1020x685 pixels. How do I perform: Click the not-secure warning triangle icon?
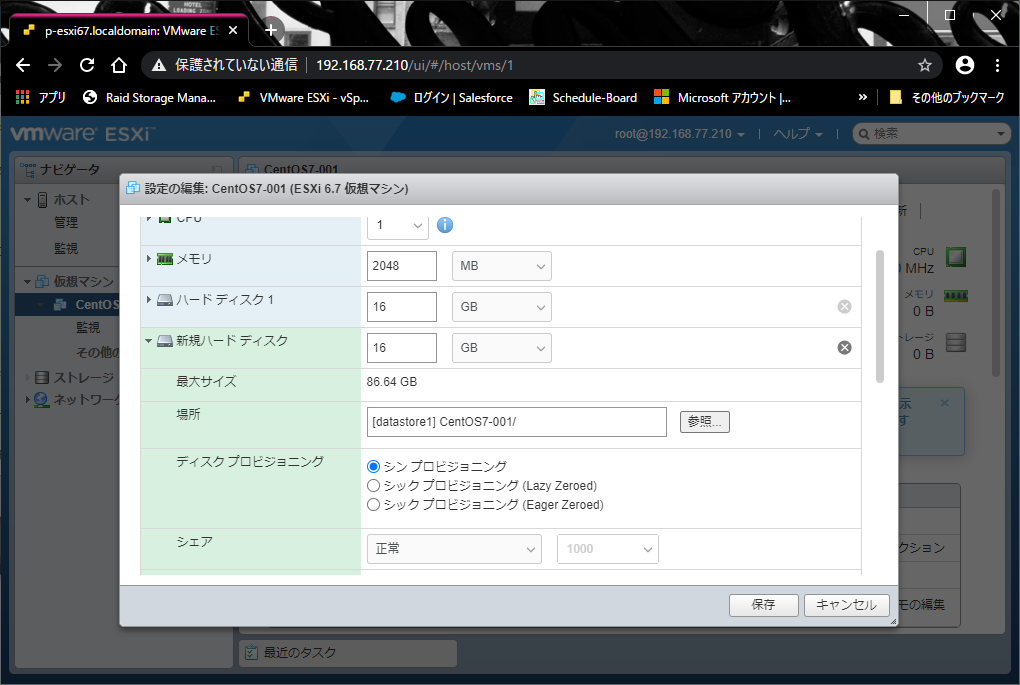pos(159,65)
